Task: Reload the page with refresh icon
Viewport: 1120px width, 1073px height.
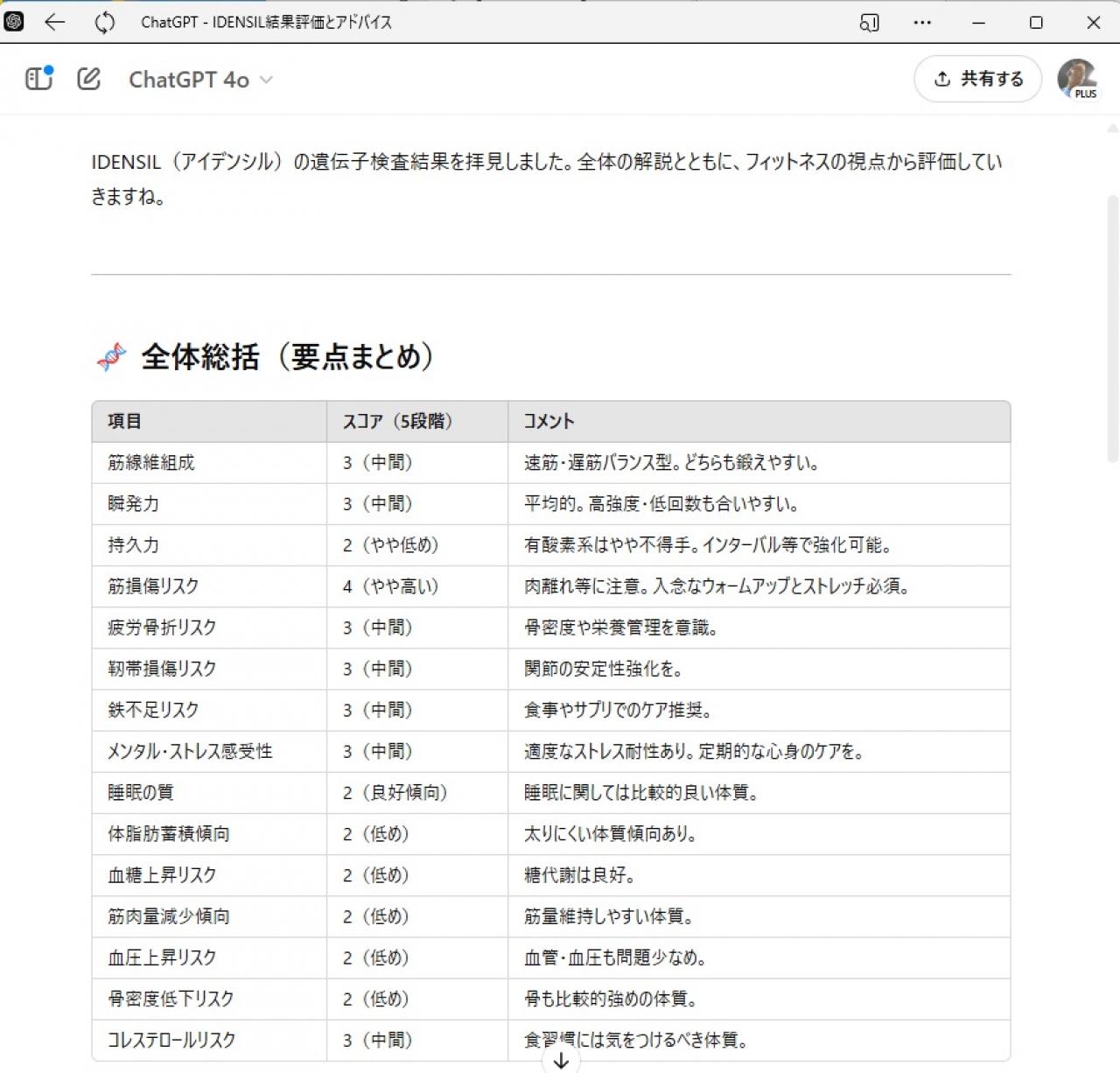Action: tap(105, 23)
